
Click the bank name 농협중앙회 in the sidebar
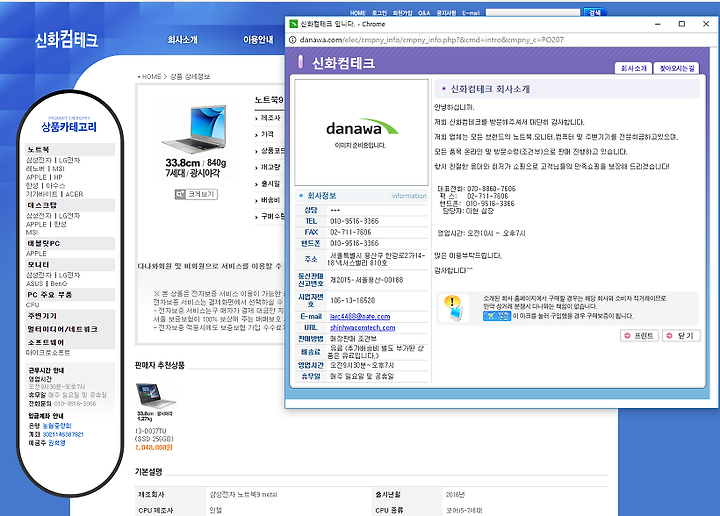(57, 426)
